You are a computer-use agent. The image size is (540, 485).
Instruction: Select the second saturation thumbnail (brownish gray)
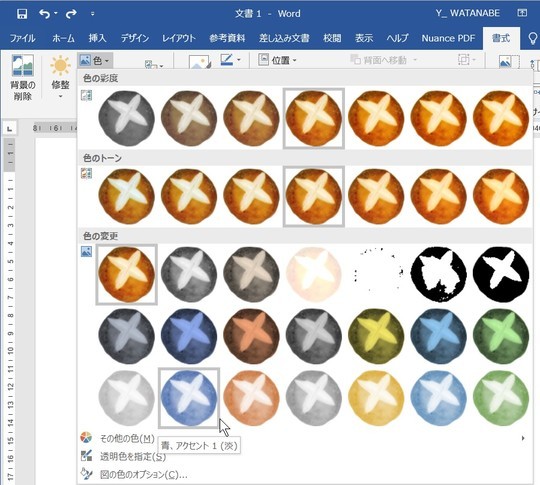pyautogui.click(x=189, y=118)
